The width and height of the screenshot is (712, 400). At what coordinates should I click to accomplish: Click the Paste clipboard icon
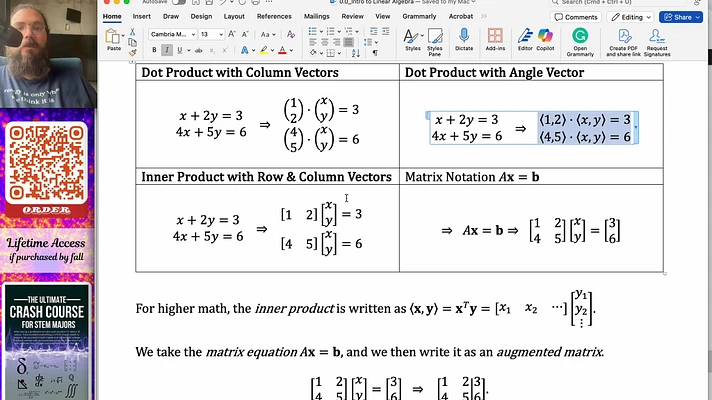click(112, 36)
